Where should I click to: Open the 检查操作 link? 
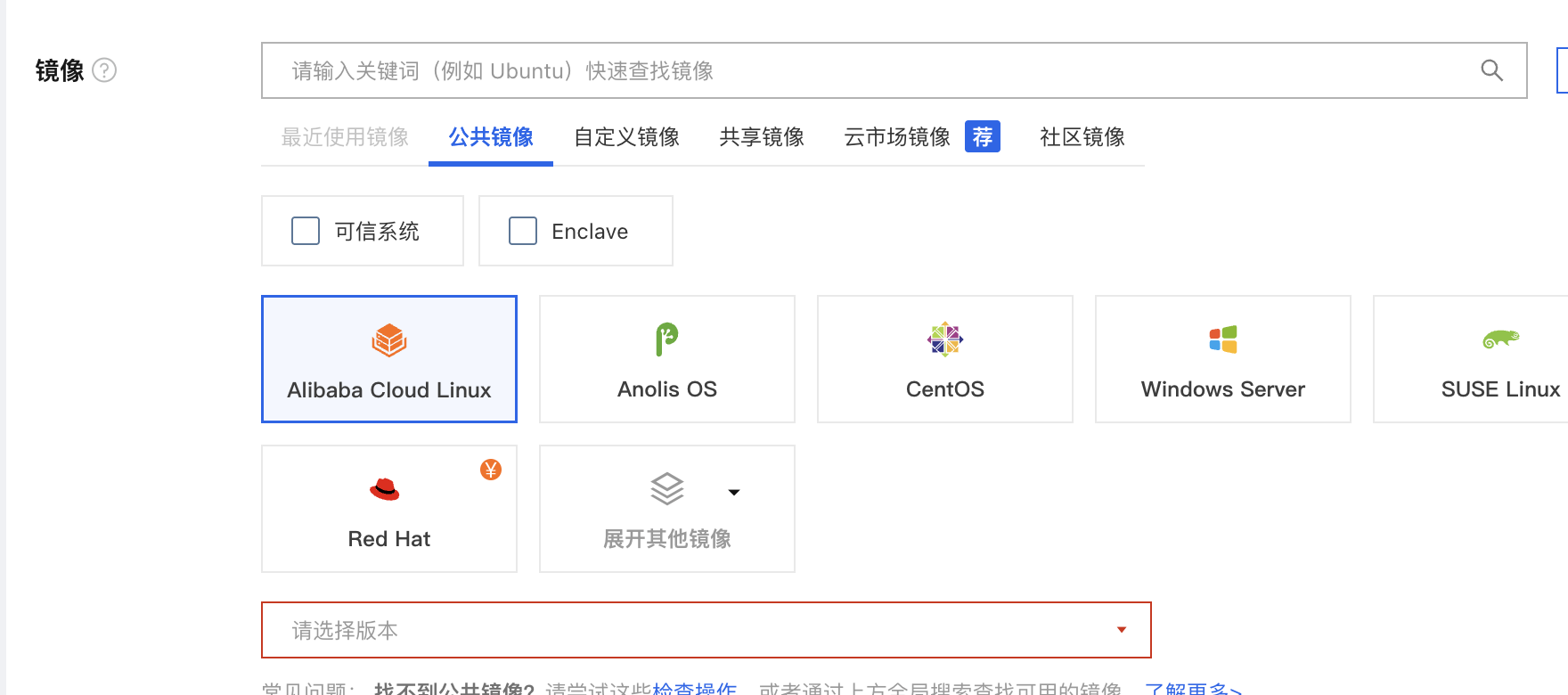point(695,688)
